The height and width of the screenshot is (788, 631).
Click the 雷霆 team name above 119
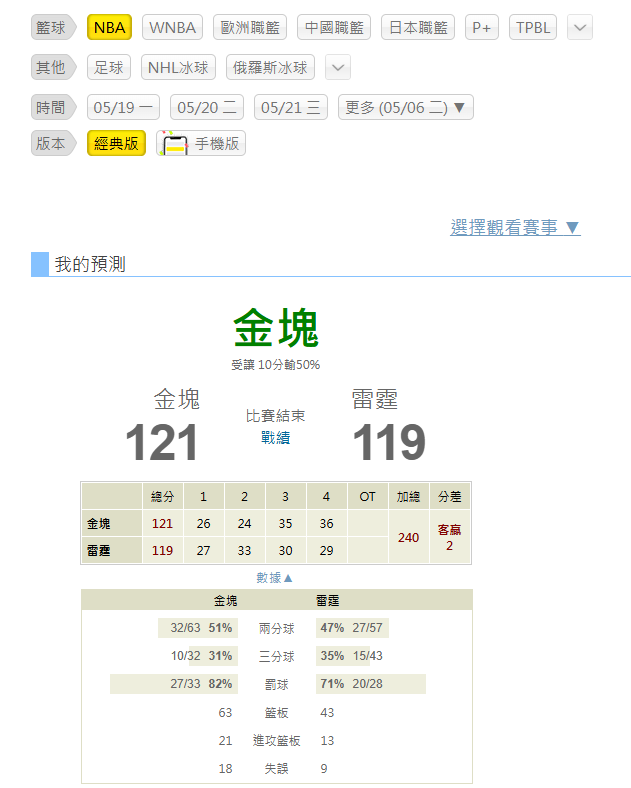coord(375,400)
